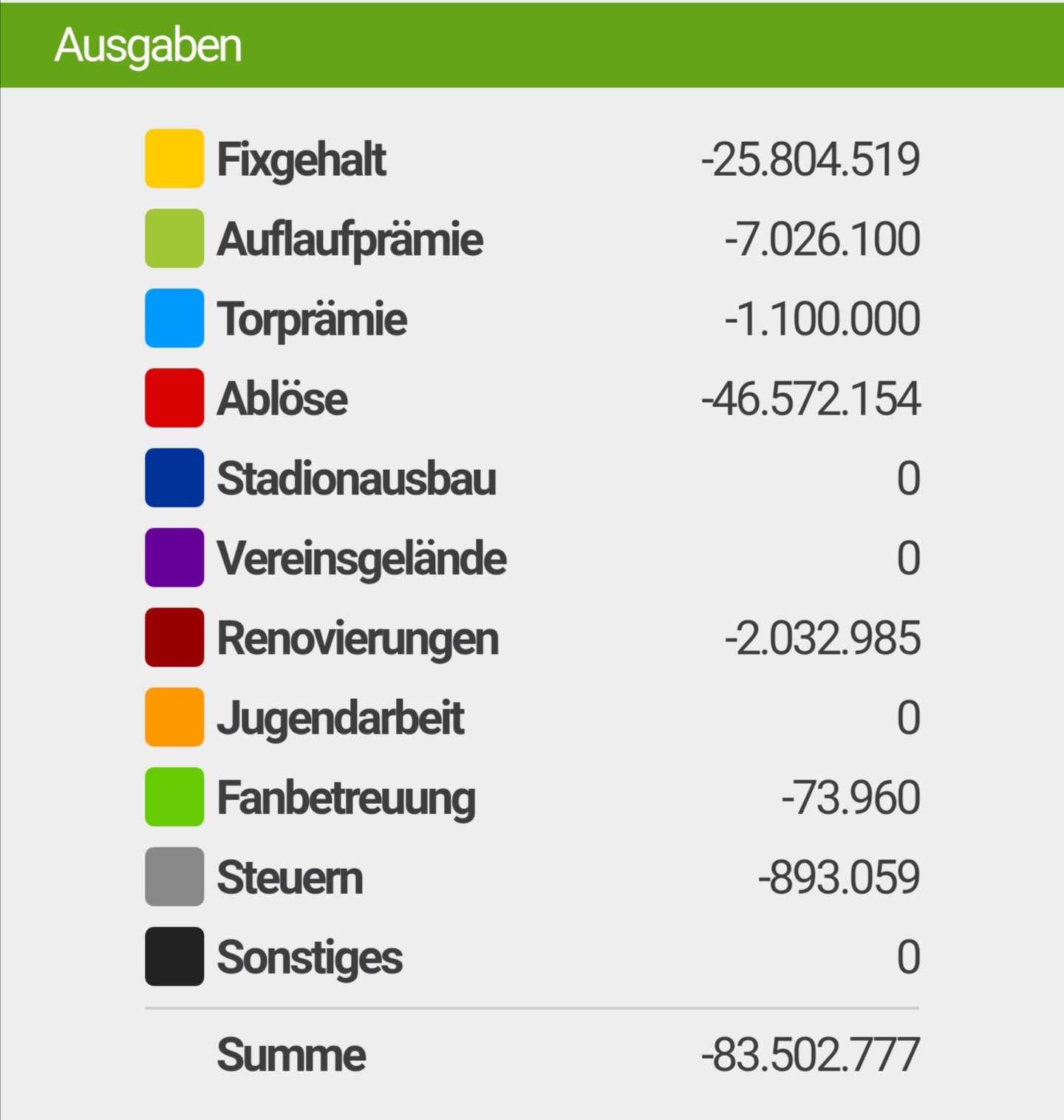Select the gray Steuern color square
The image size is (1064, 1120).
point(174,876)
